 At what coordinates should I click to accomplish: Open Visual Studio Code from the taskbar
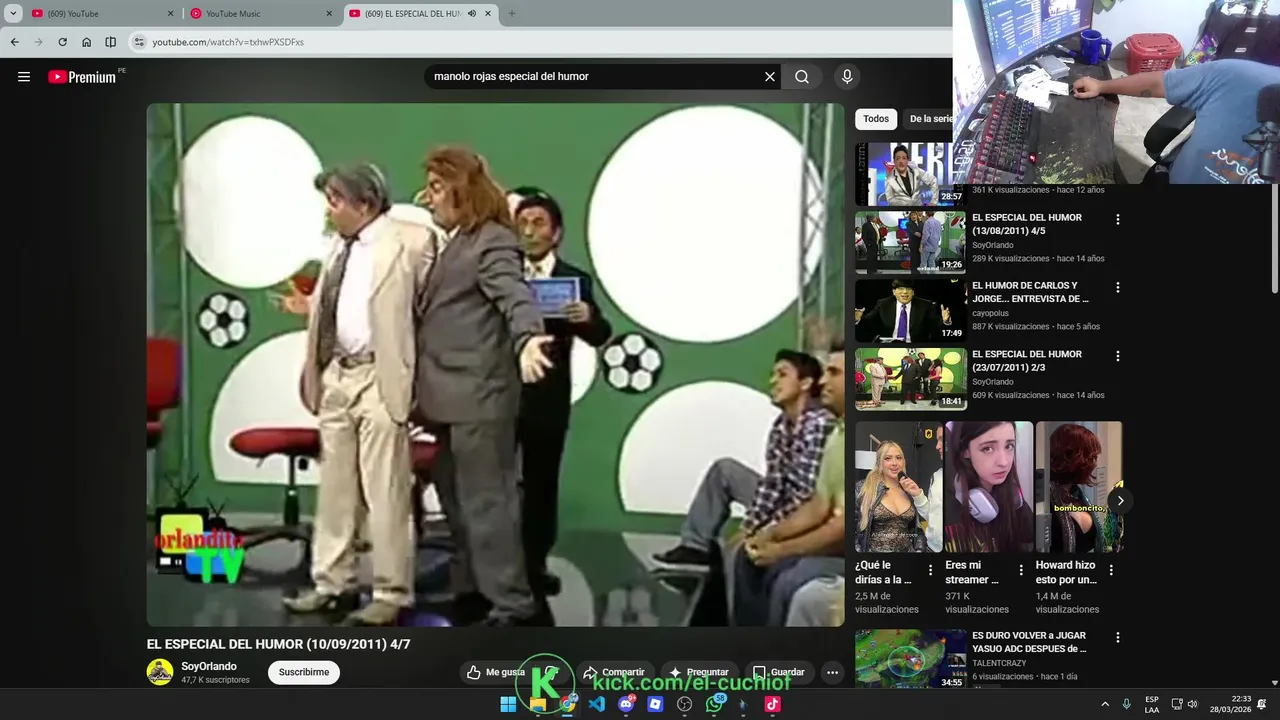click(597, 704)
